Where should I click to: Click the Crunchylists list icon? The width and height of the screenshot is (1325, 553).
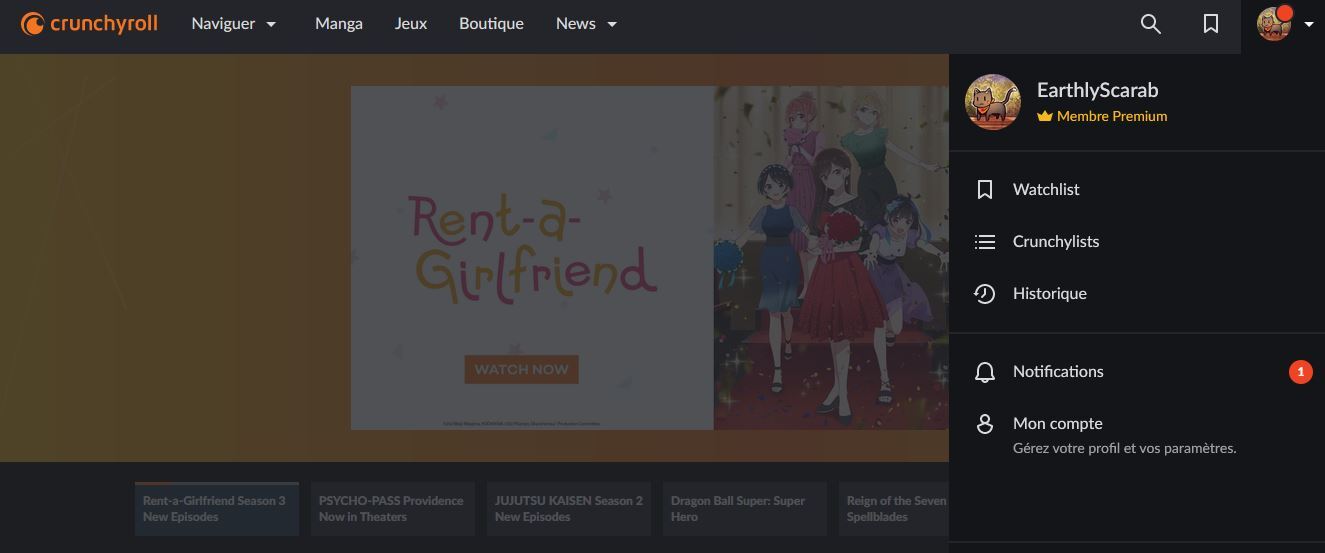pyautogui.click(x=985, y=241)
